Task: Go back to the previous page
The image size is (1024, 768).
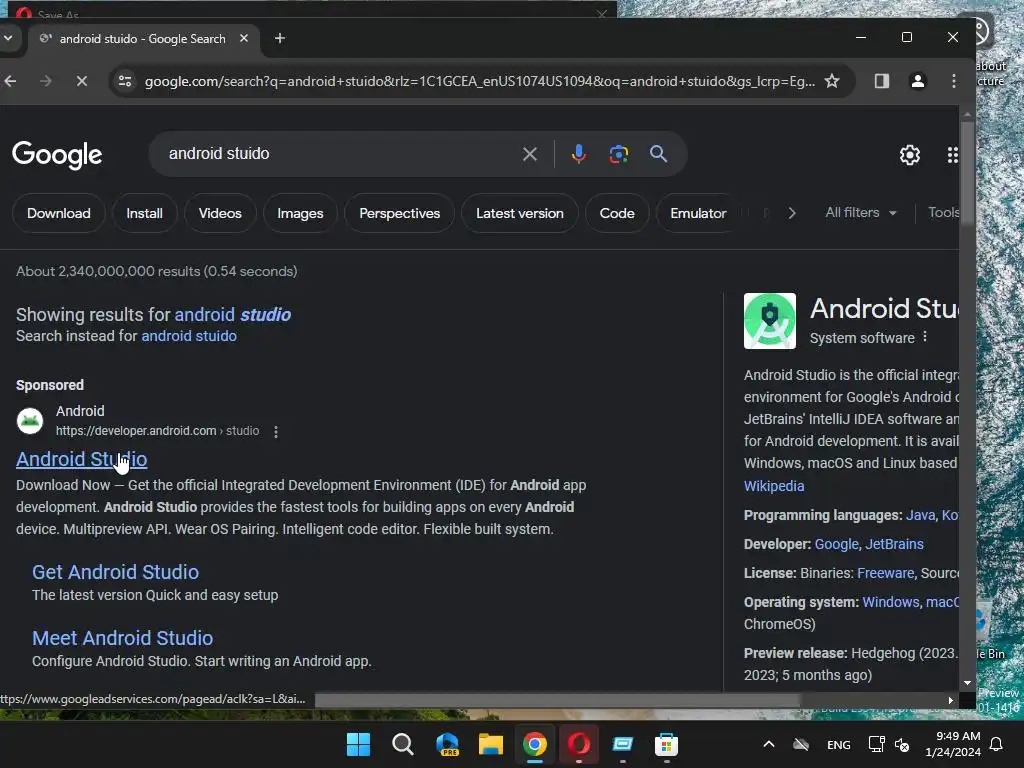Action: [10, 81]
